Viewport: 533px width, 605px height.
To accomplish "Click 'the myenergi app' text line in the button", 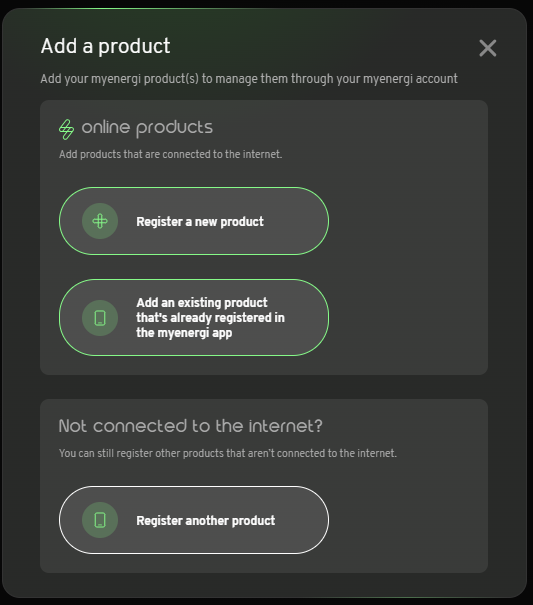I will pyautogui.click(x=184, y=333).
